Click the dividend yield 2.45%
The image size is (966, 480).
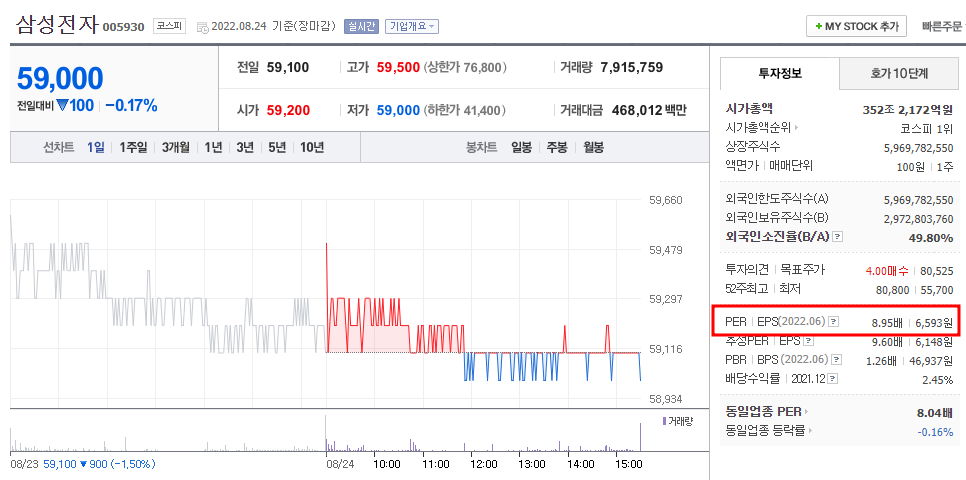938,380
